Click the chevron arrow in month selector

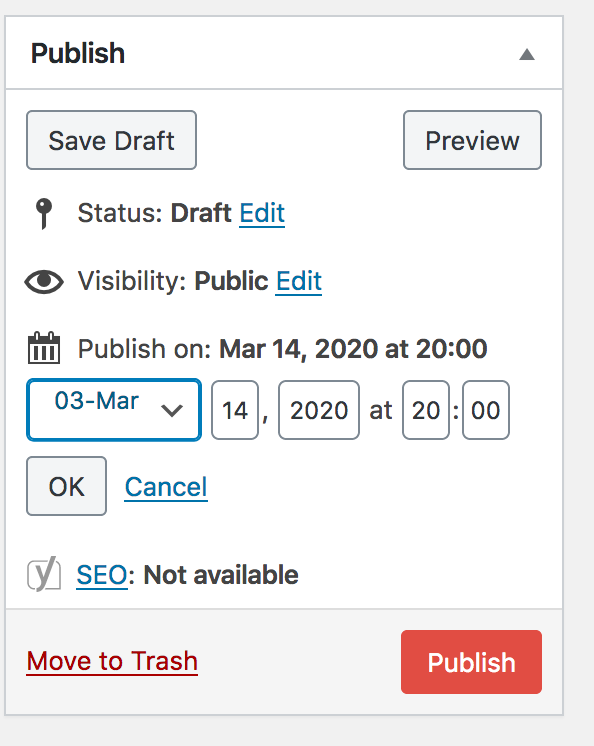click(x=172, y=410)
